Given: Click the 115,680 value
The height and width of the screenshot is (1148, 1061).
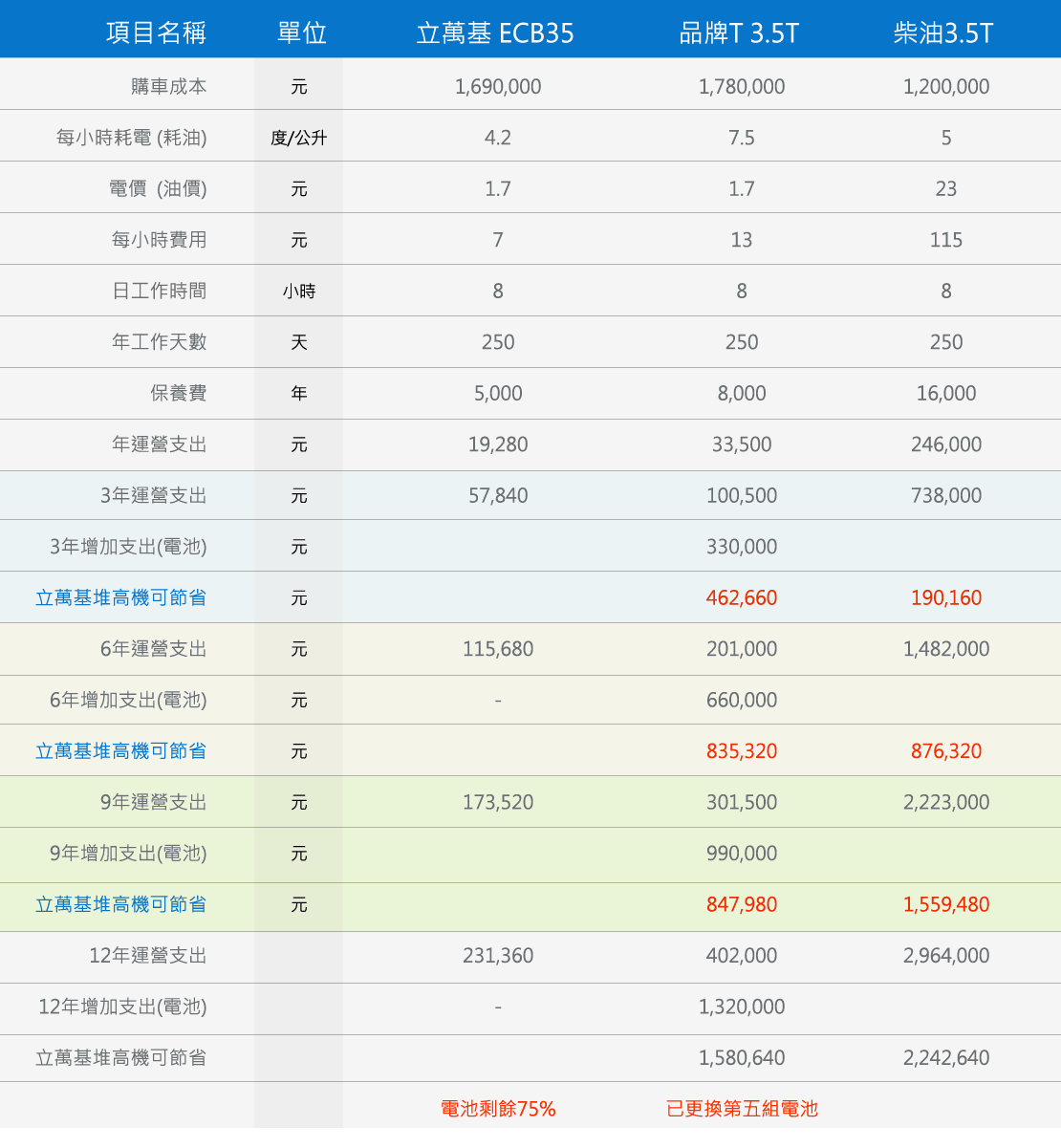Looking at the screenshot, I should click(498, 649).
